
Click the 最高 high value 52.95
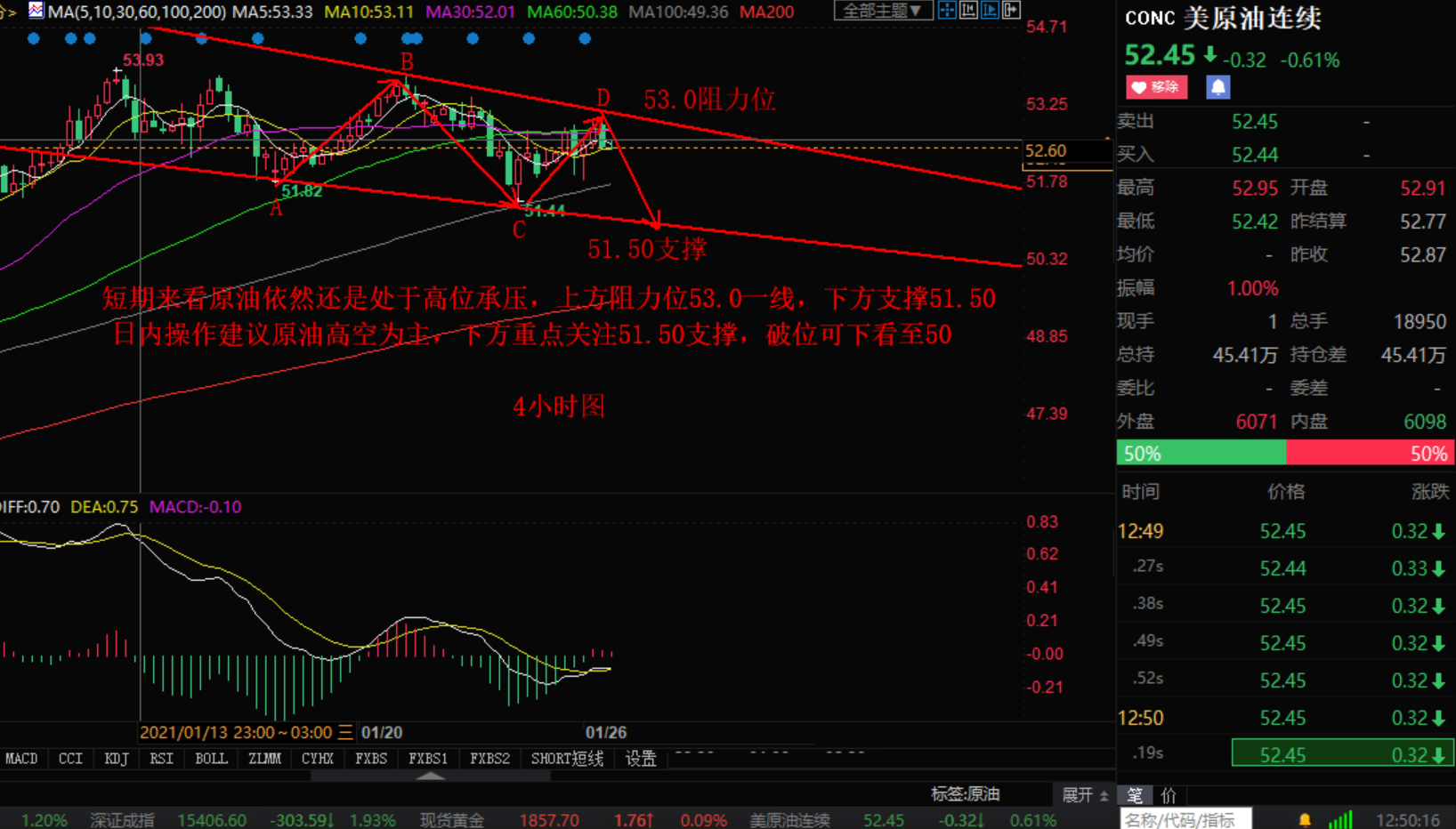1255,188
